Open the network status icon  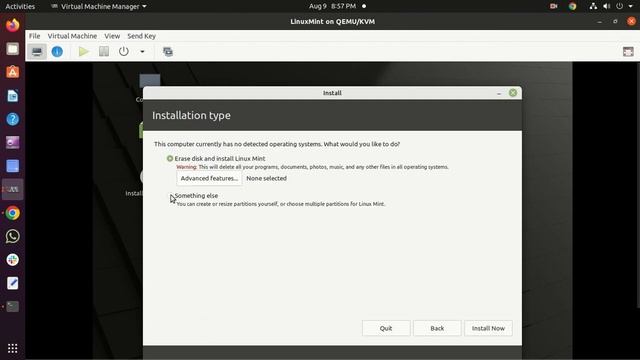pyautogui.click(x=593, y=6)
